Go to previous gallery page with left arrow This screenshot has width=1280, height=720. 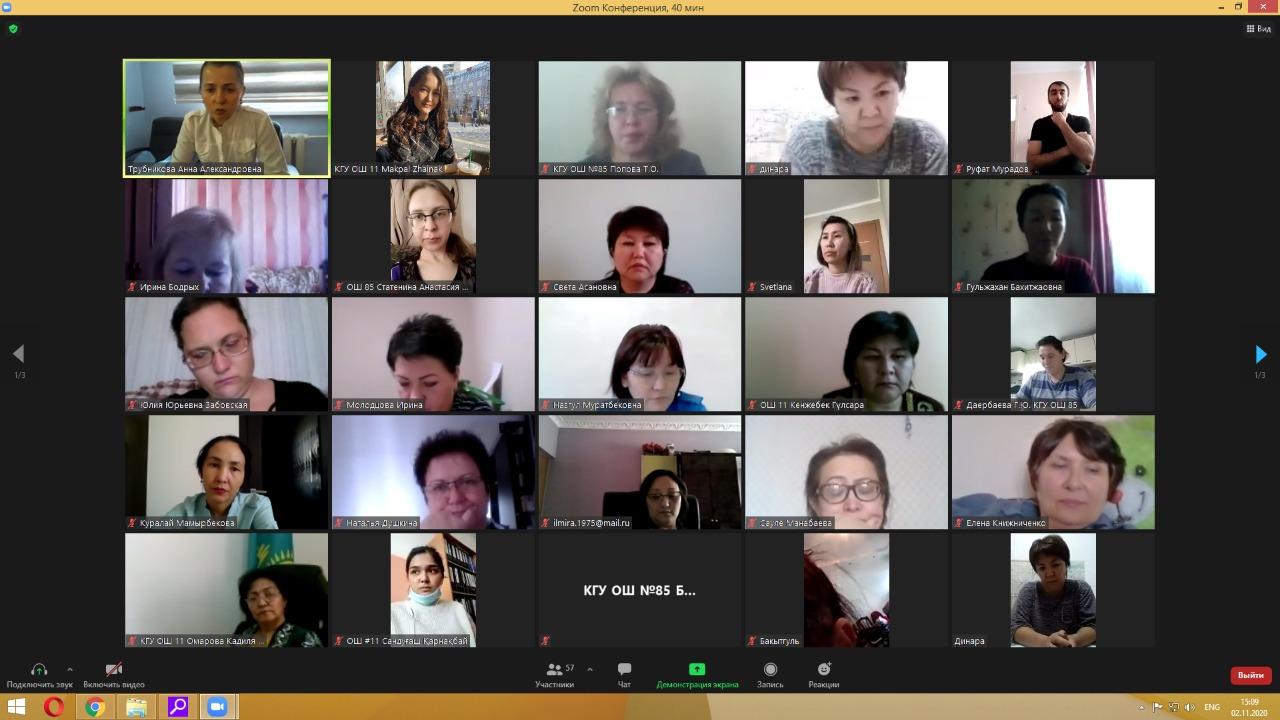coord(18,354)
